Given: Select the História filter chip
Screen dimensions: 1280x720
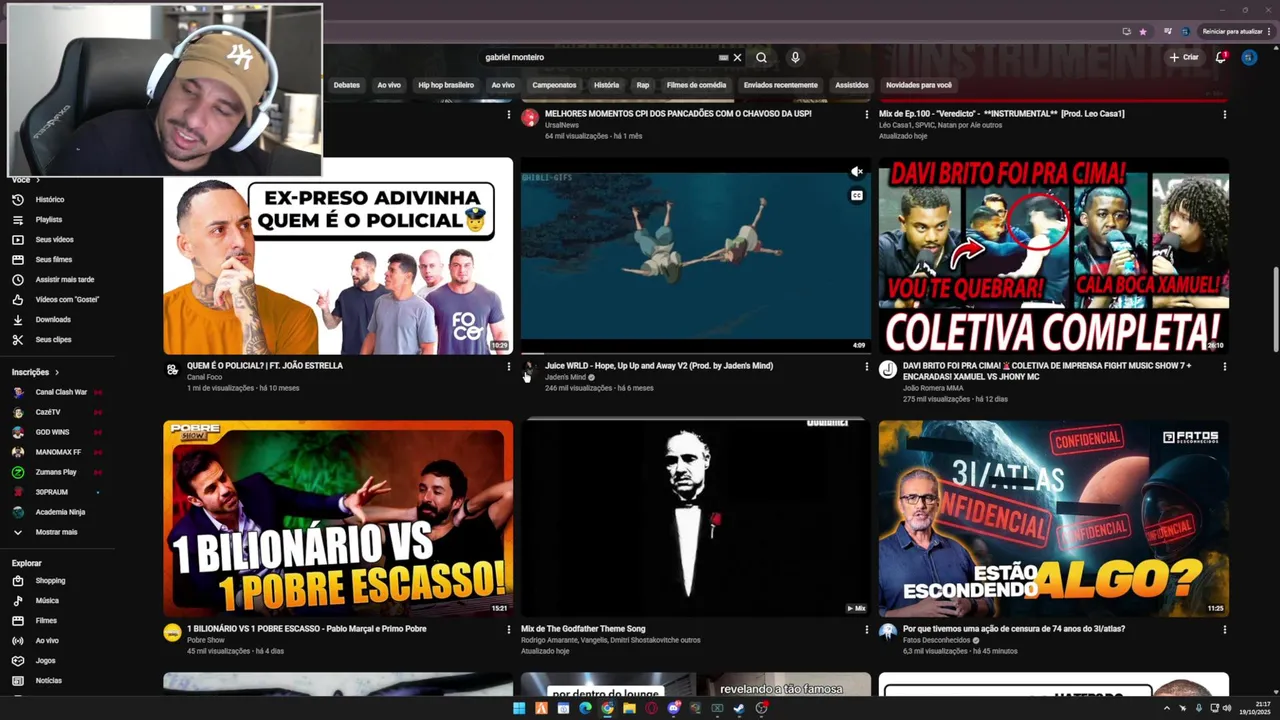Looking at the screenshot, I should (x=606, y=85).
